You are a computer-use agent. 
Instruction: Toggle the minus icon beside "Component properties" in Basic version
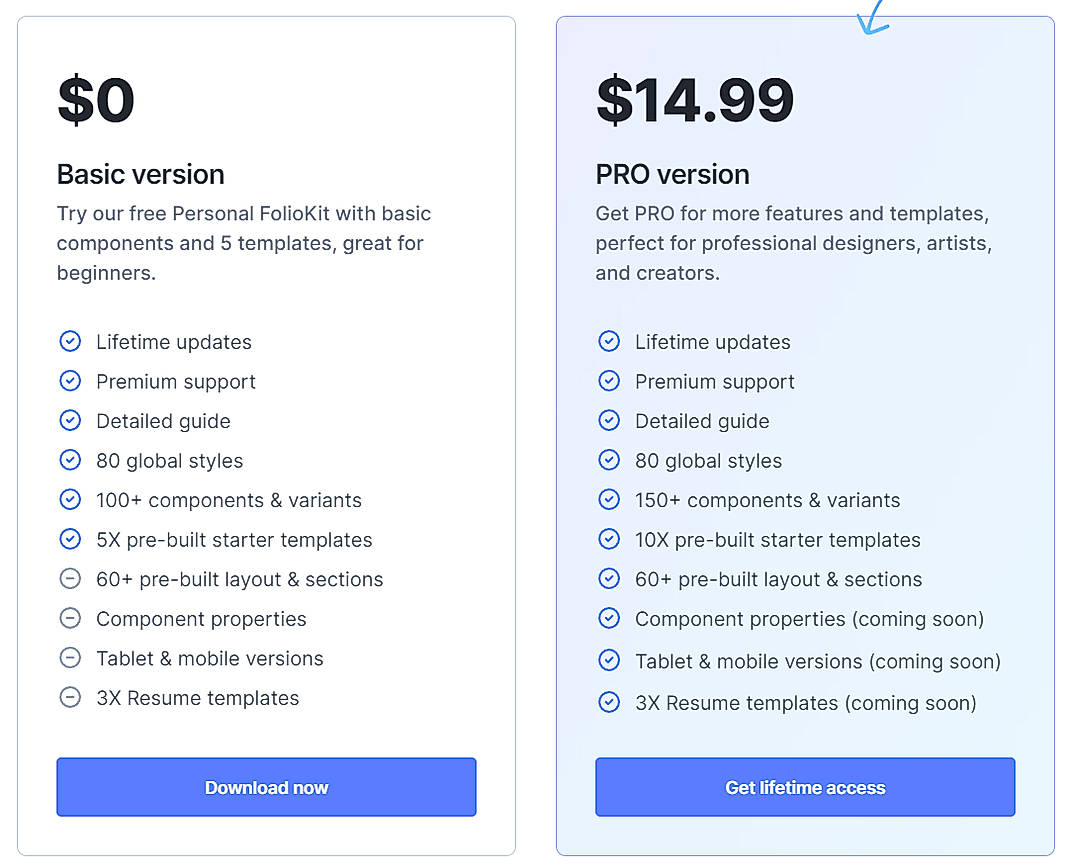click(x=70, y=618)
